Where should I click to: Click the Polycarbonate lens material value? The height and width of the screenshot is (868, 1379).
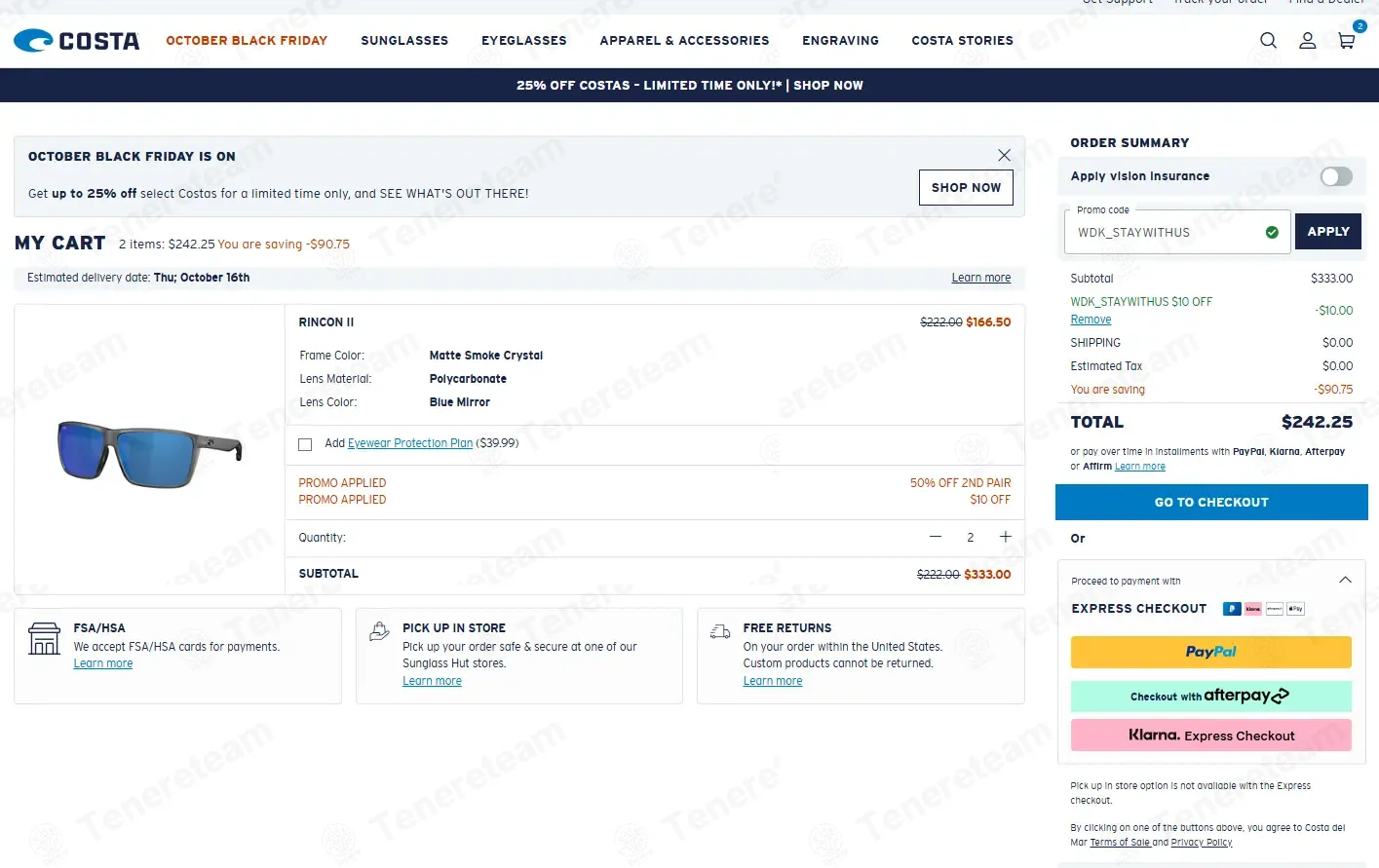click(x=468, y=379)
